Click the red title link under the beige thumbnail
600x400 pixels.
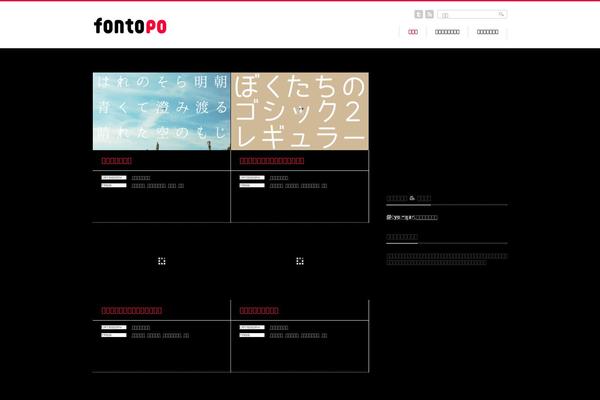click(272, 160)
